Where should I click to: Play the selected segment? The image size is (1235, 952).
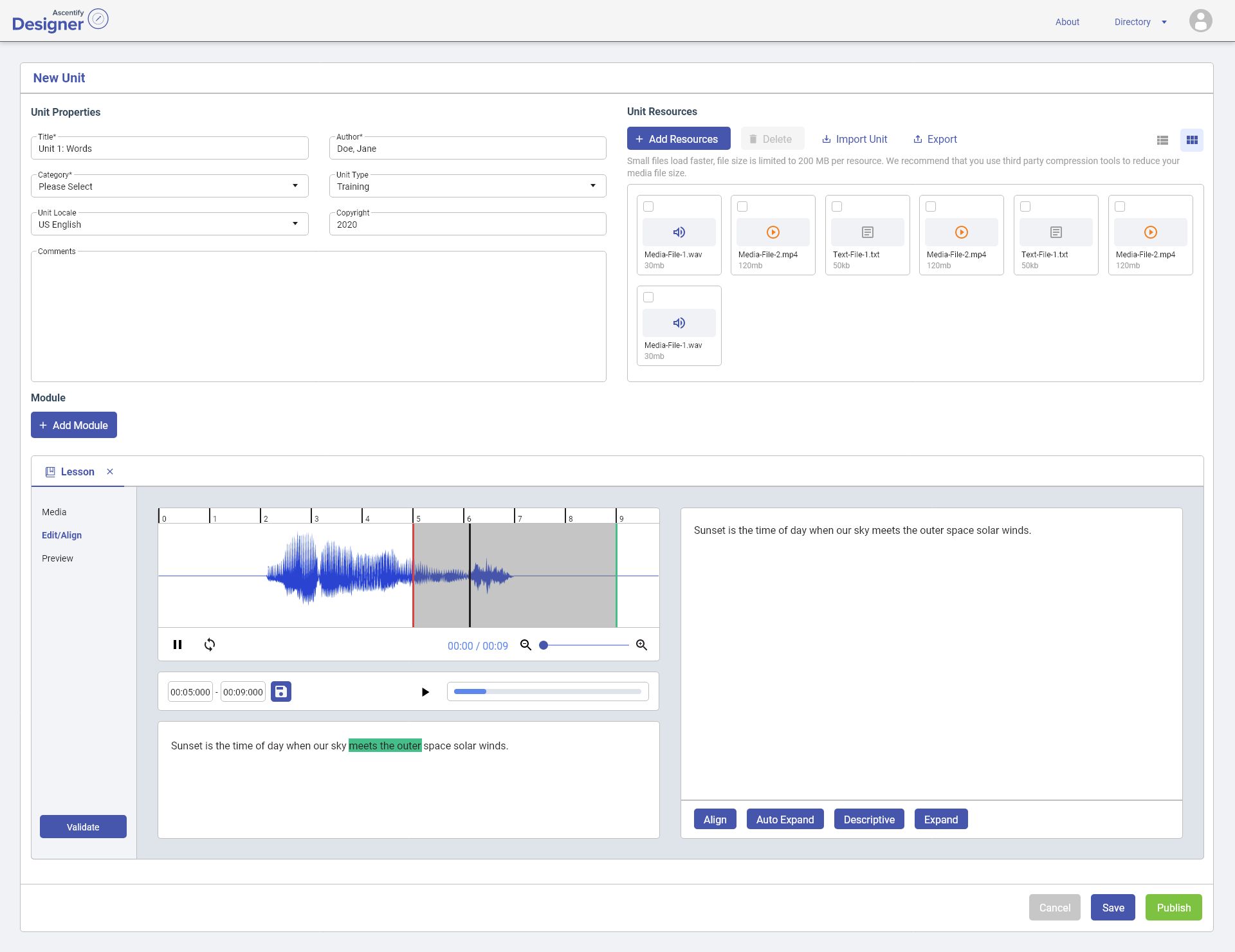coord(425,692)
